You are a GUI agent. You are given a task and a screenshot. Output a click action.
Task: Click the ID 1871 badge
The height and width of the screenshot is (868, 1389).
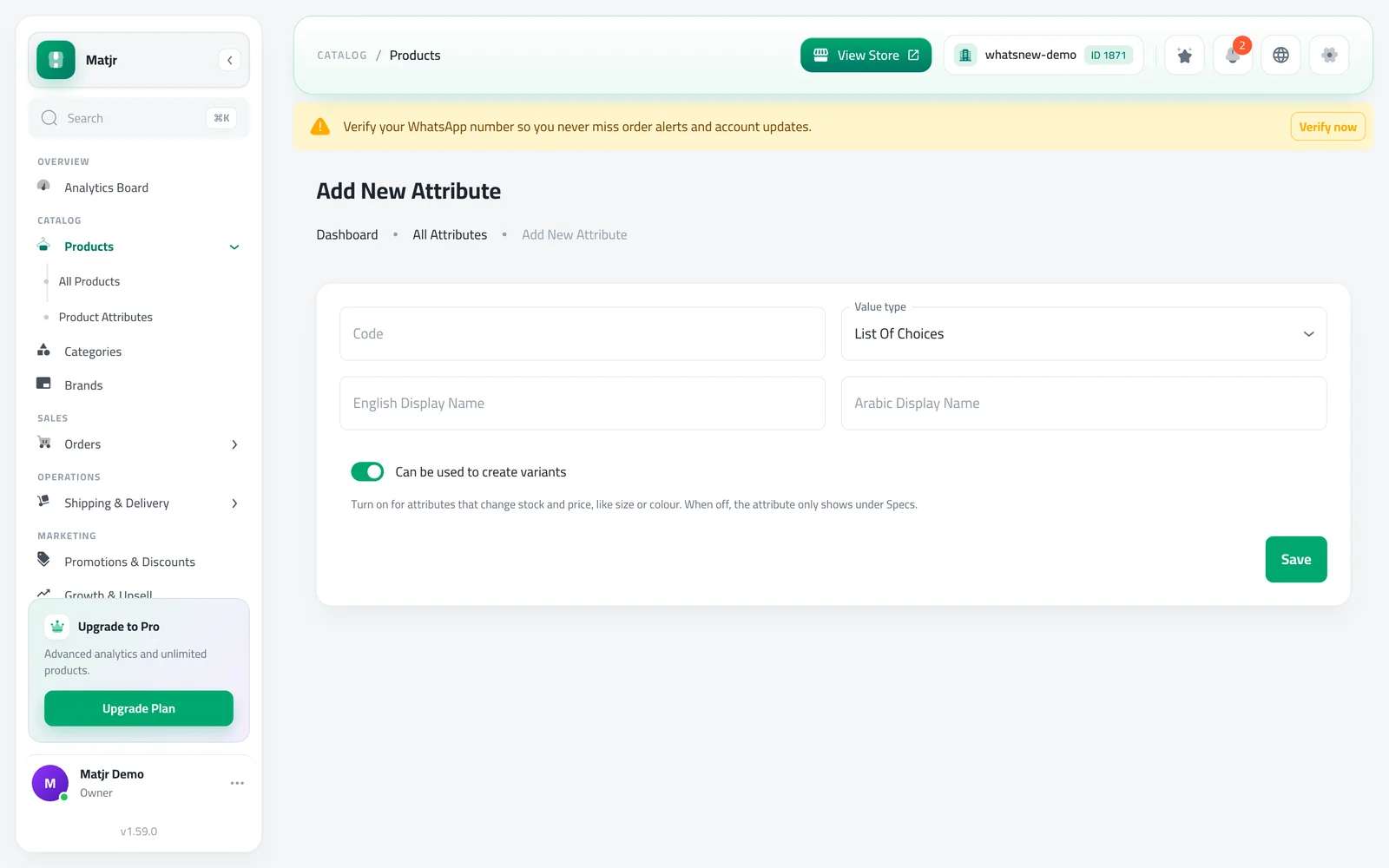(x=1109, y=56)
